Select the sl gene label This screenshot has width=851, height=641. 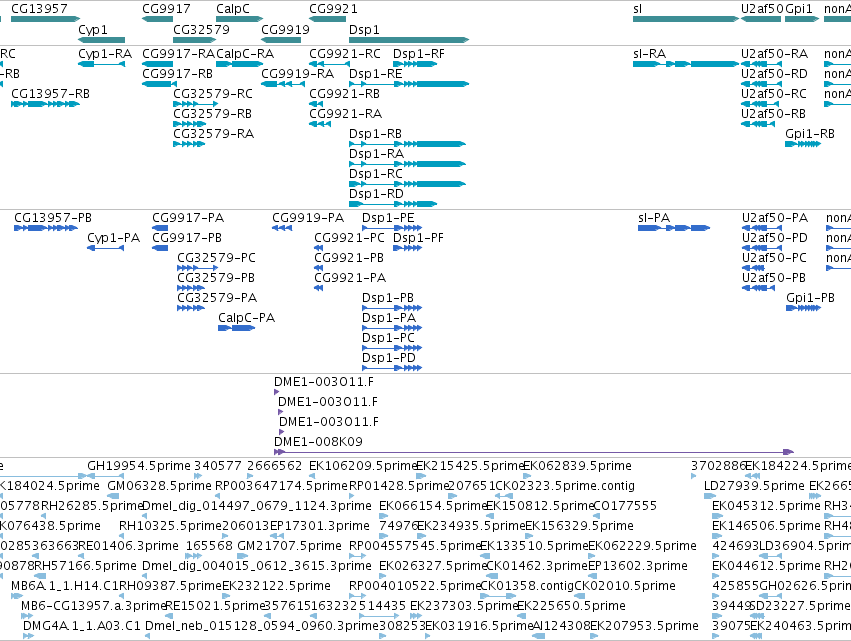point(637,9)
